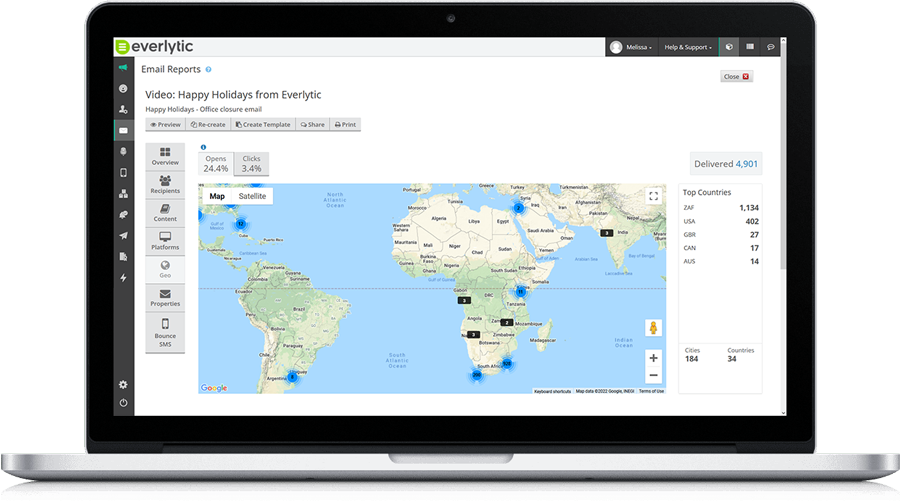Open the megaphone campaigns icon in sidebar
This screenshot has width=900, height=501.
tap(123, 68)
